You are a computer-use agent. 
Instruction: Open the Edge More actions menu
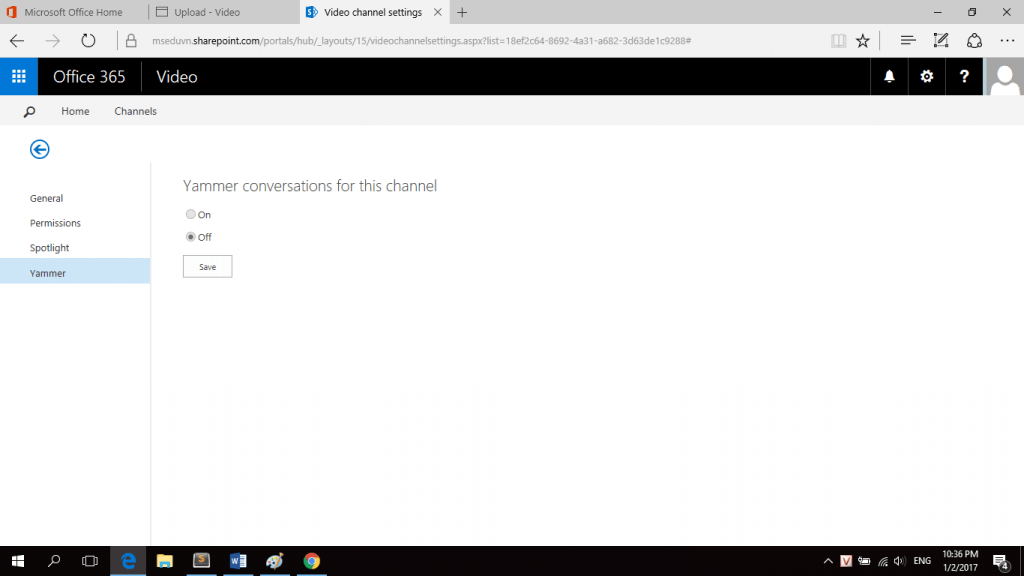[1008, 40]
